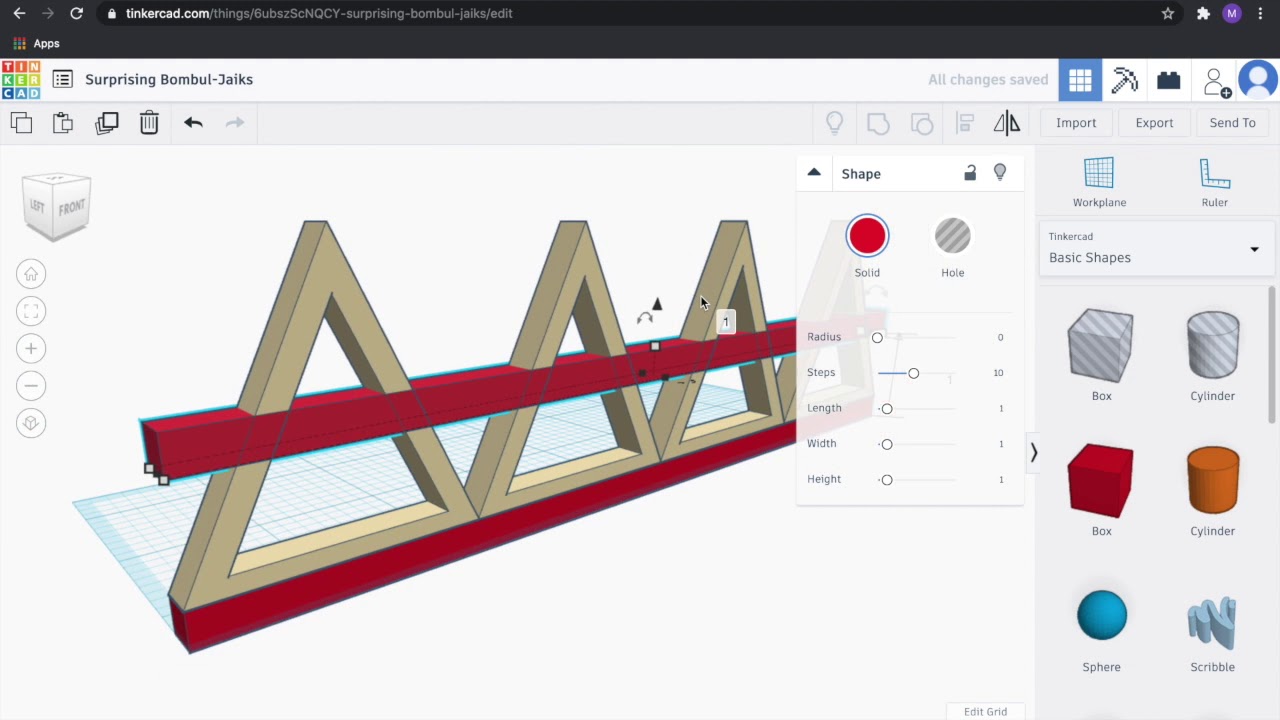Click the Width slider handle
The height and width of the screenshot is (720, 1280).
pos(886,444)
